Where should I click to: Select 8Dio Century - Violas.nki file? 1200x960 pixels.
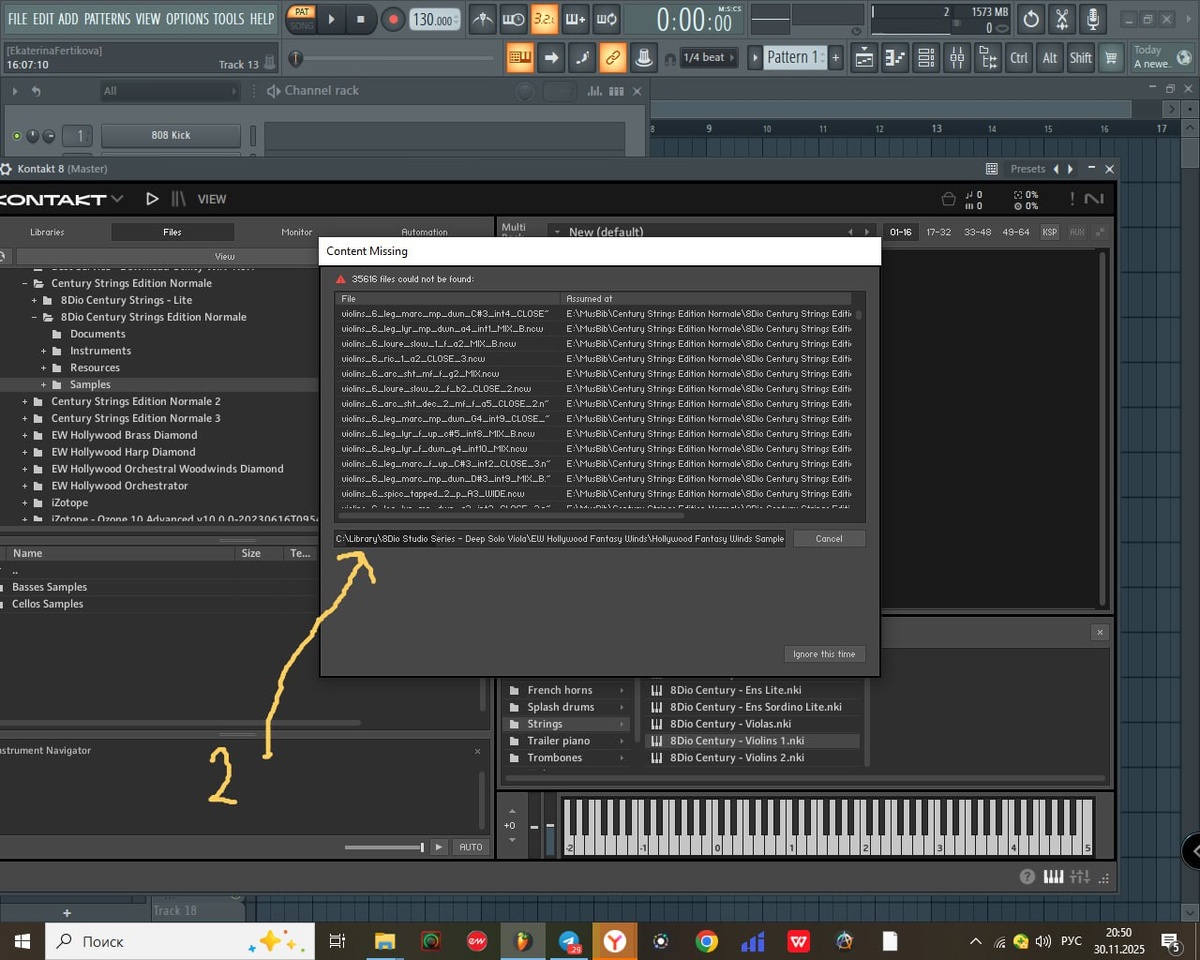coord(731,724)
